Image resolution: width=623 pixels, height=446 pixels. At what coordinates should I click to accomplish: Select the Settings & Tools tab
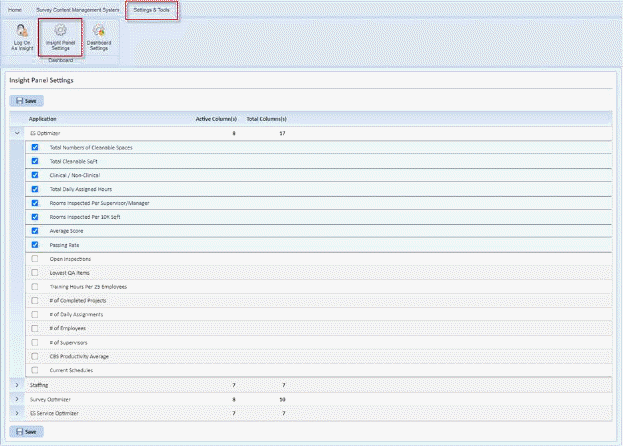(x=152, y=9)
